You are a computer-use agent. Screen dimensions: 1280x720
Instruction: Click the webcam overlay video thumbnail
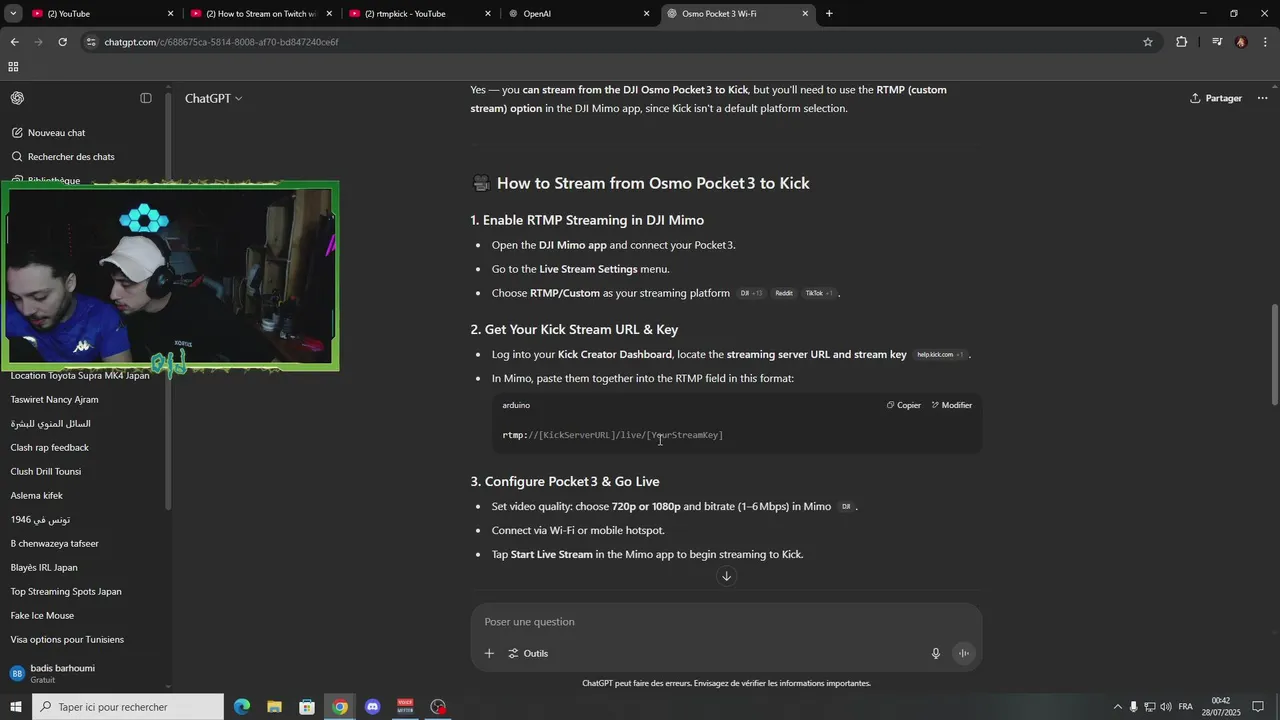(170, 275)
